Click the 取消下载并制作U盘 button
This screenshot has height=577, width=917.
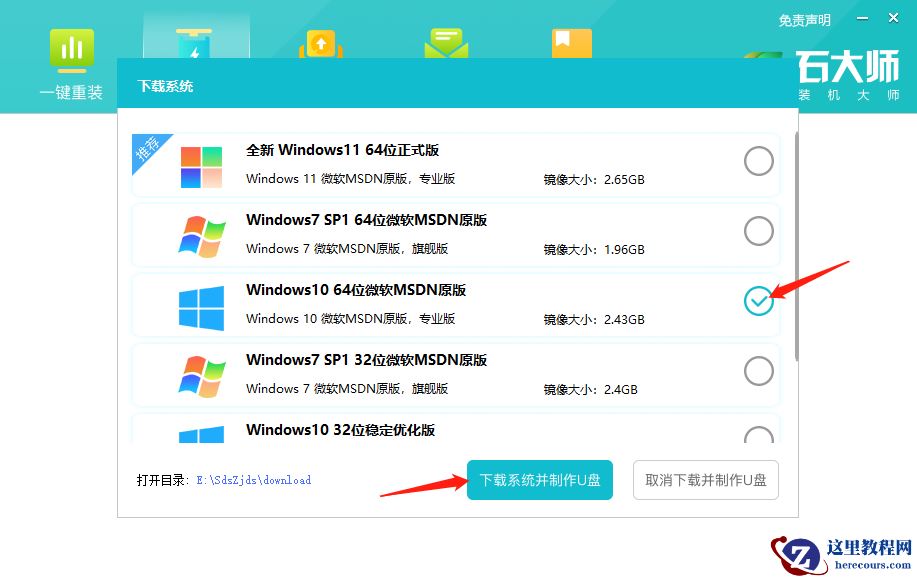(x=705, y=480)
